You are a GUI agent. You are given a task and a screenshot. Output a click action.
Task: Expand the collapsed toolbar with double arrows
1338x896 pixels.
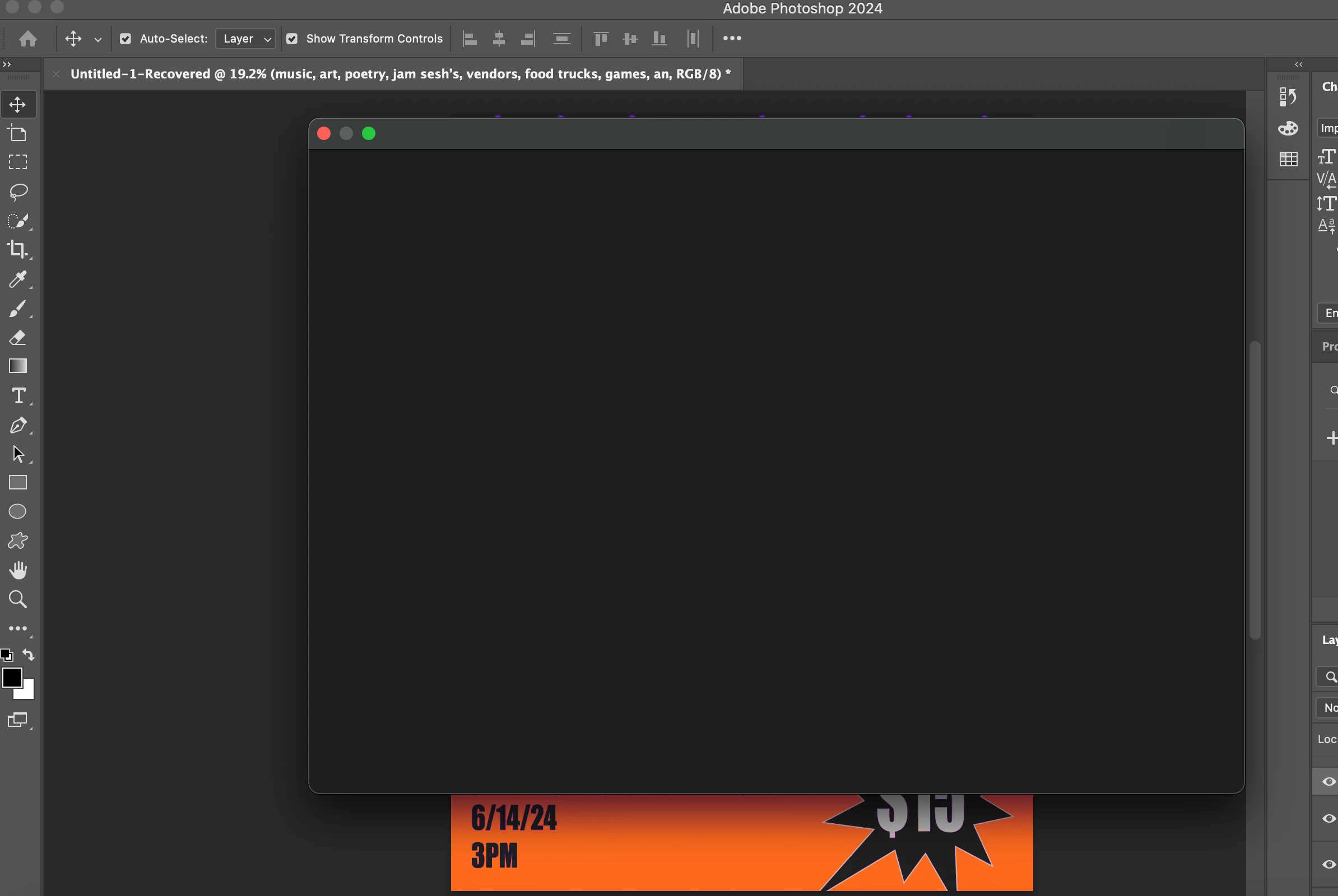click(x=7, y=64)
